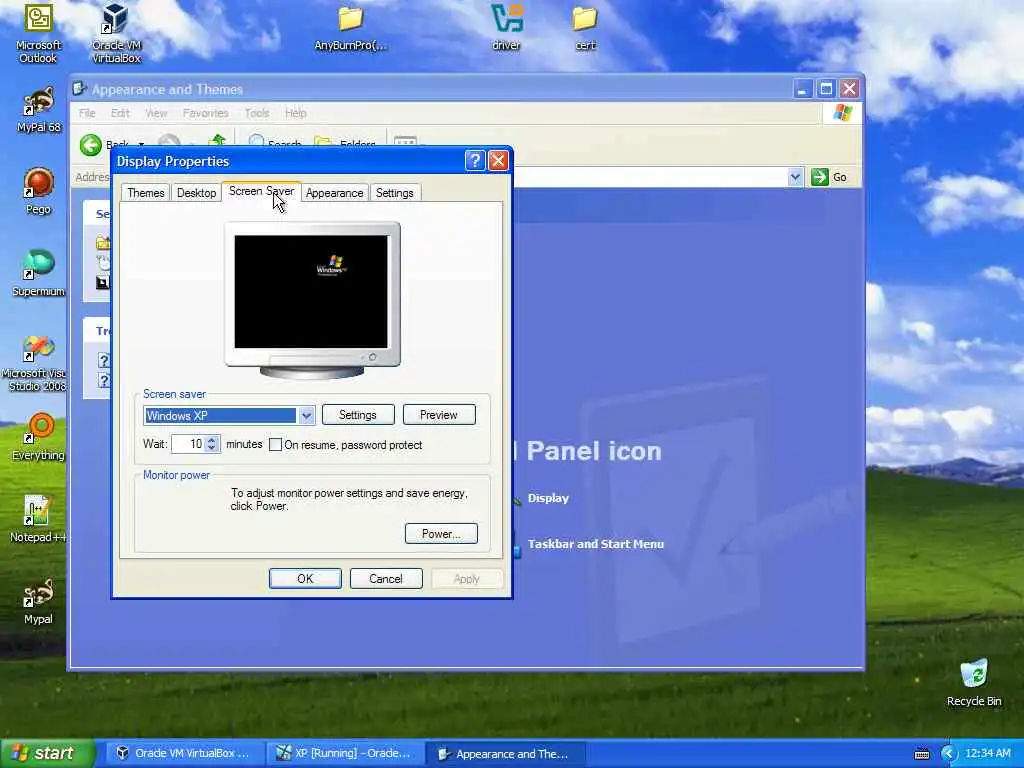
Task: Open the Edit menu
Action: (120, 113)
